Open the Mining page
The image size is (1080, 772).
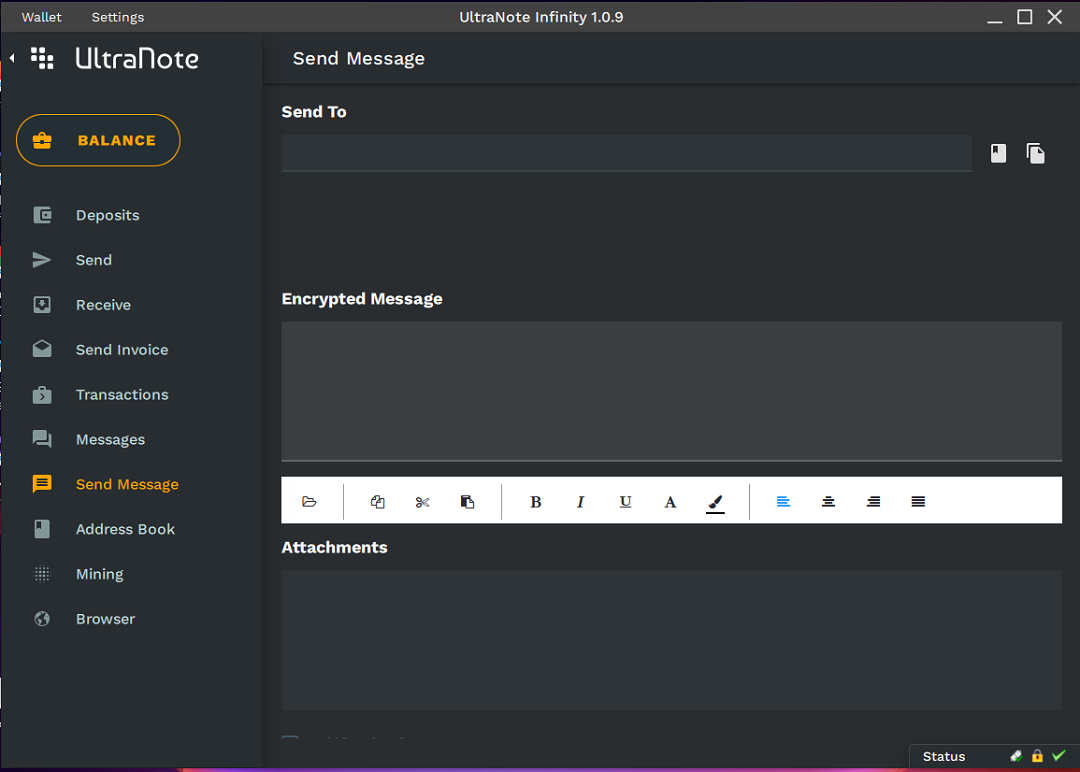coord(100,574)
